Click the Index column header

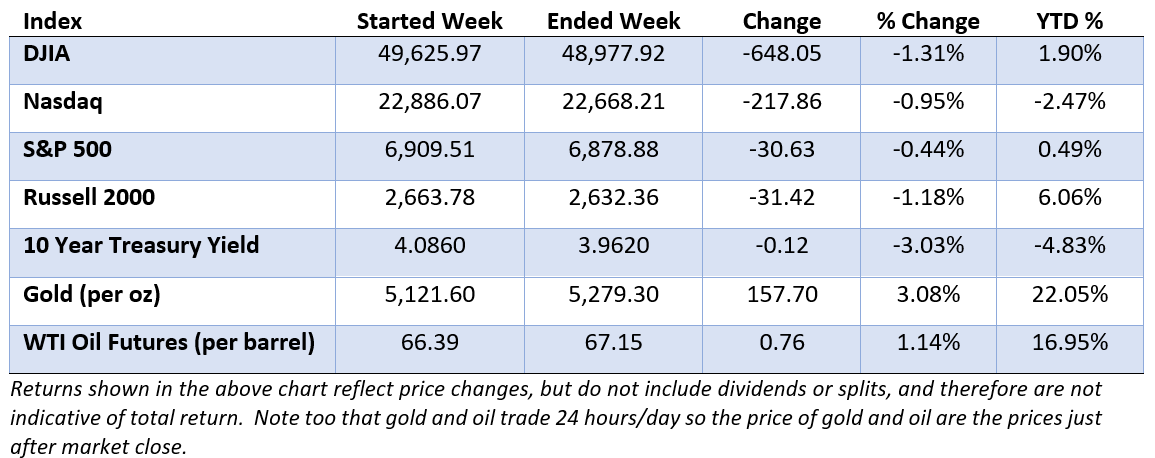point(49,21)
